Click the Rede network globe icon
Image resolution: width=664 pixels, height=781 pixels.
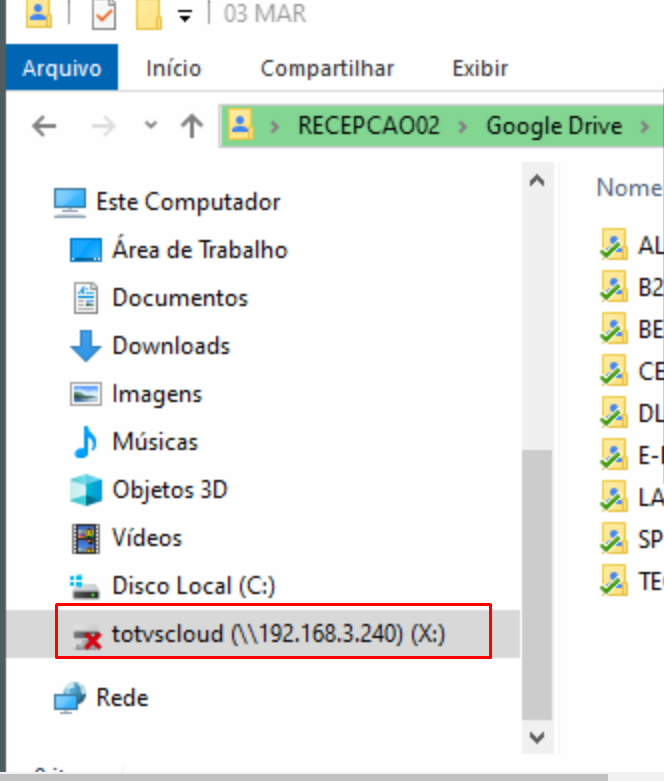70,698
